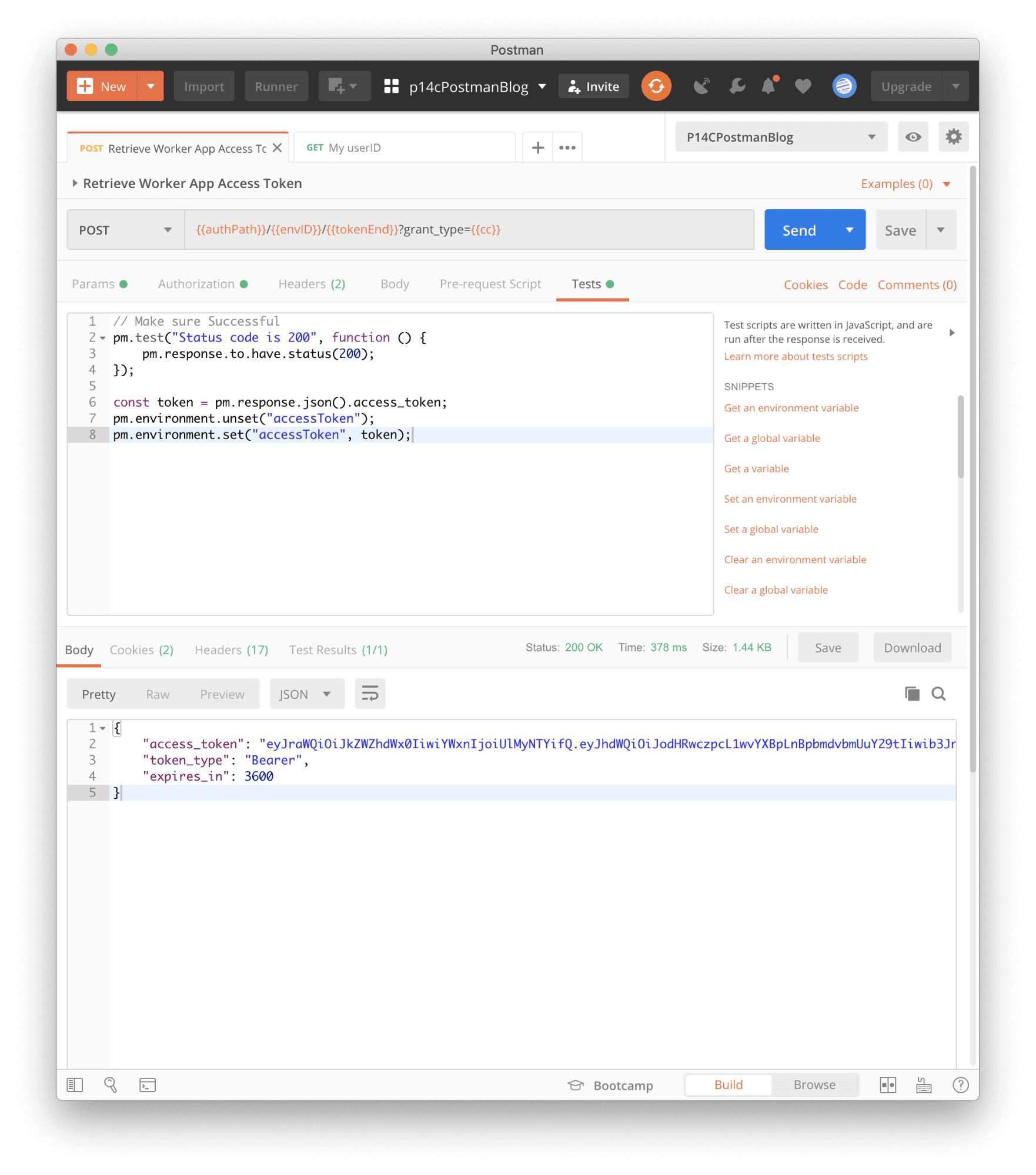Change the POST method dropdown
Screen dimensions: 1036x1175
click(125, 230)
